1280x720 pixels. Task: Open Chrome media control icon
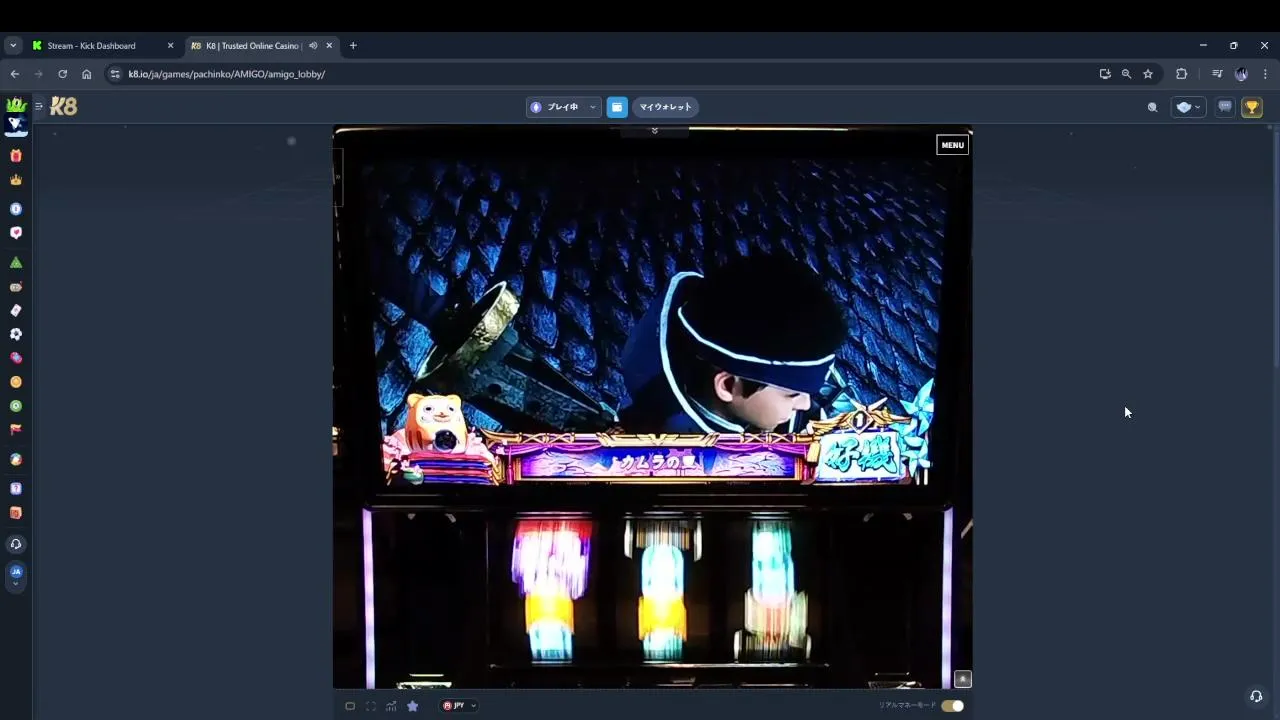1217,74
